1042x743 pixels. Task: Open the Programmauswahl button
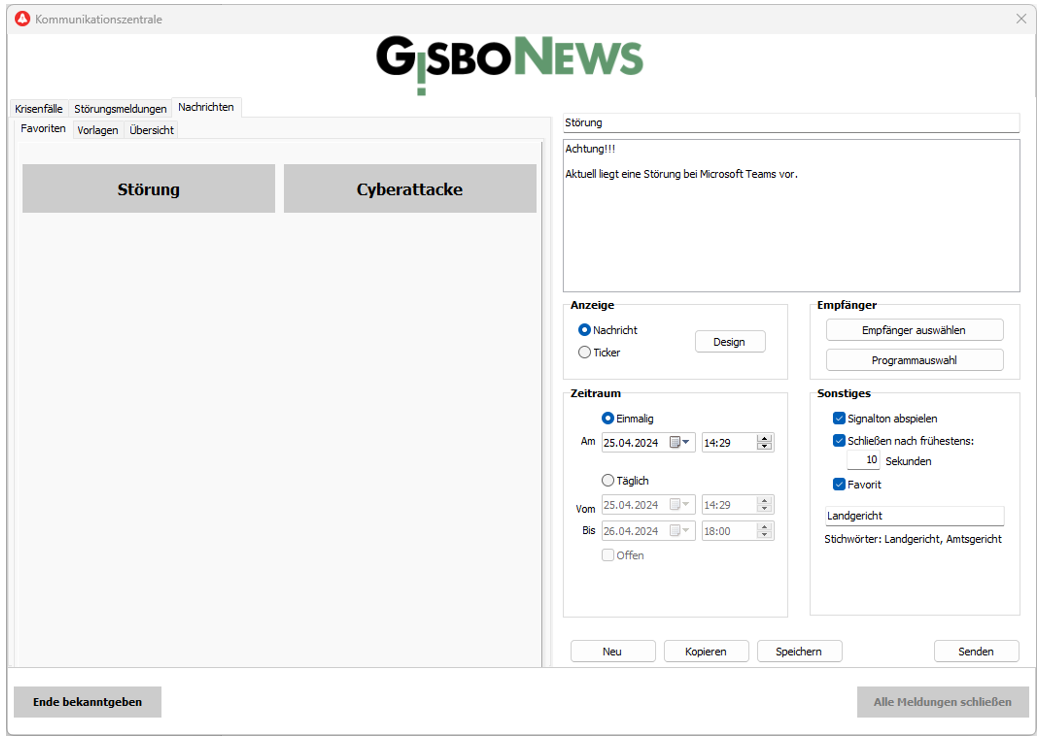(x=914, y=360)
